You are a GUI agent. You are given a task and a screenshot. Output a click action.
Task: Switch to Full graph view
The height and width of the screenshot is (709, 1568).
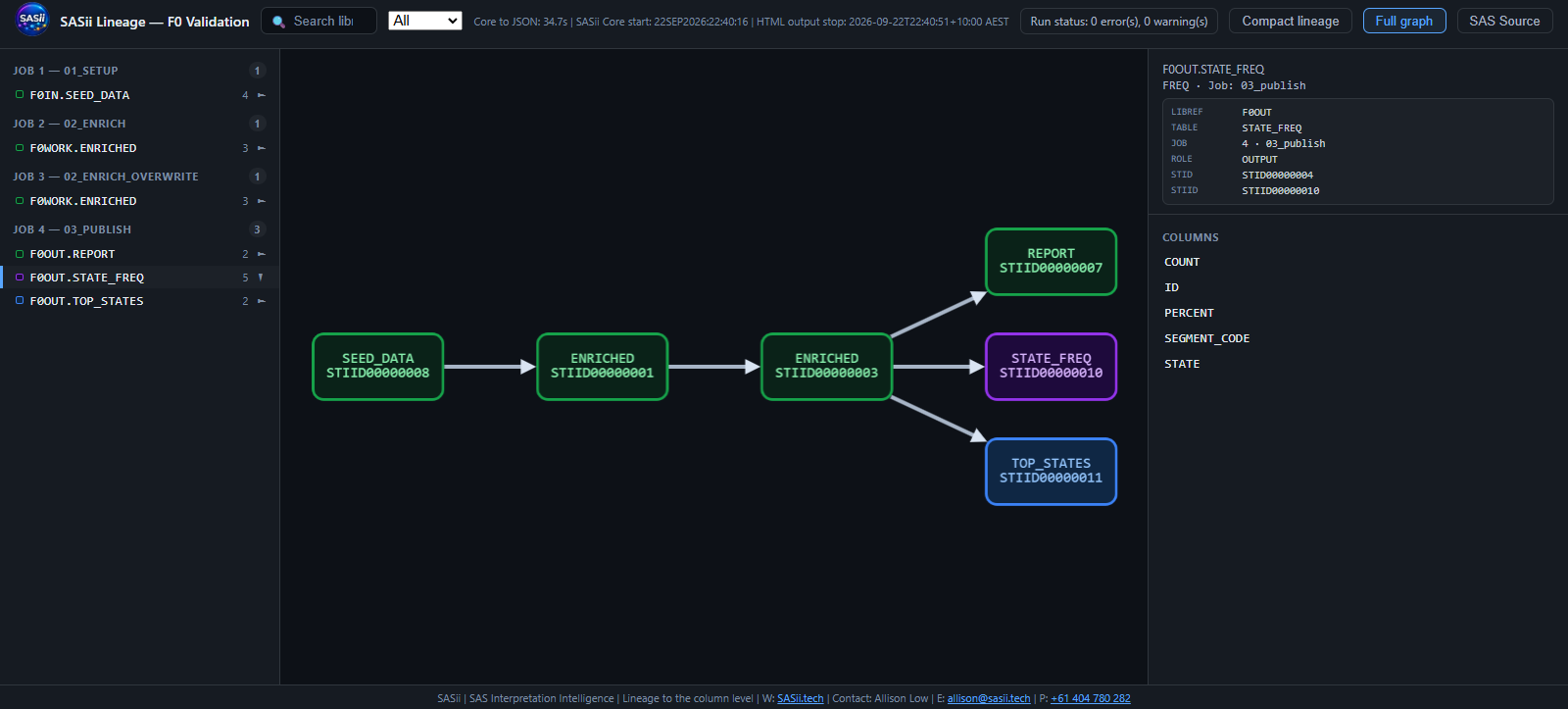click(x=1404, y=21)
